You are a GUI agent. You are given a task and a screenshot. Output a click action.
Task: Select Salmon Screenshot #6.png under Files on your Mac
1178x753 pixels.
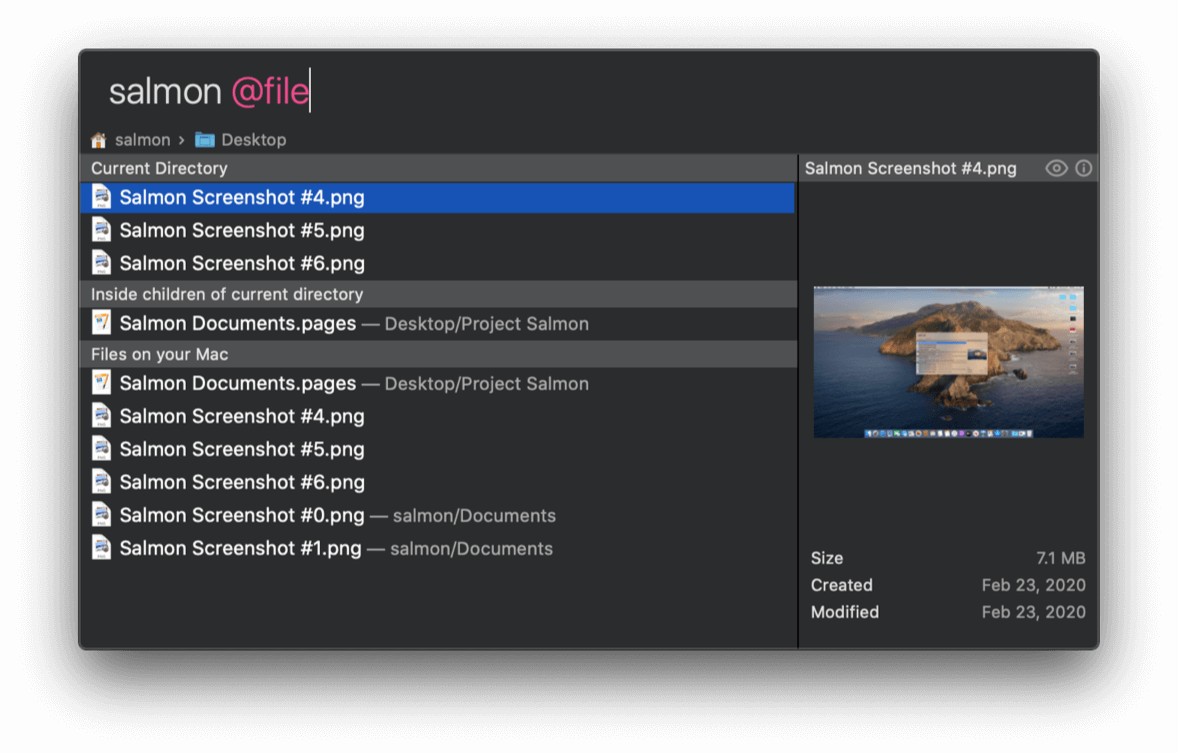[x=437, y=482]
